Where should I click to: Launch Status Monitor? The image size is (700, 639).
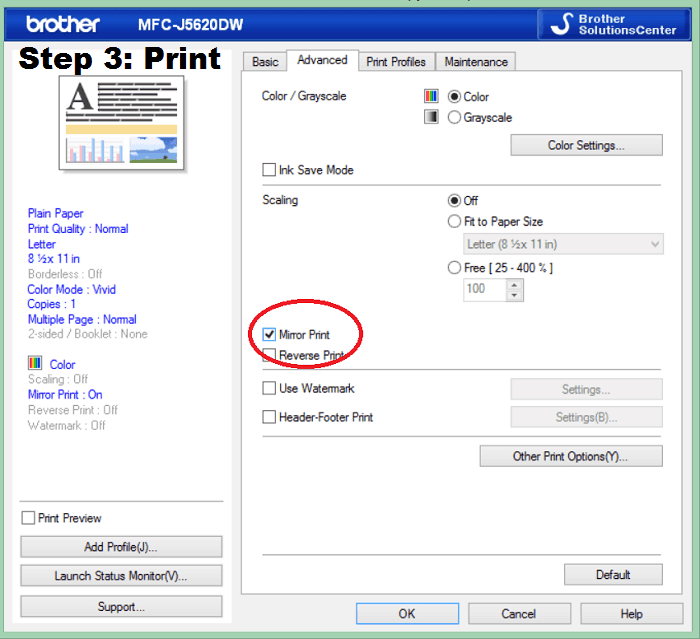coord(121,576)
